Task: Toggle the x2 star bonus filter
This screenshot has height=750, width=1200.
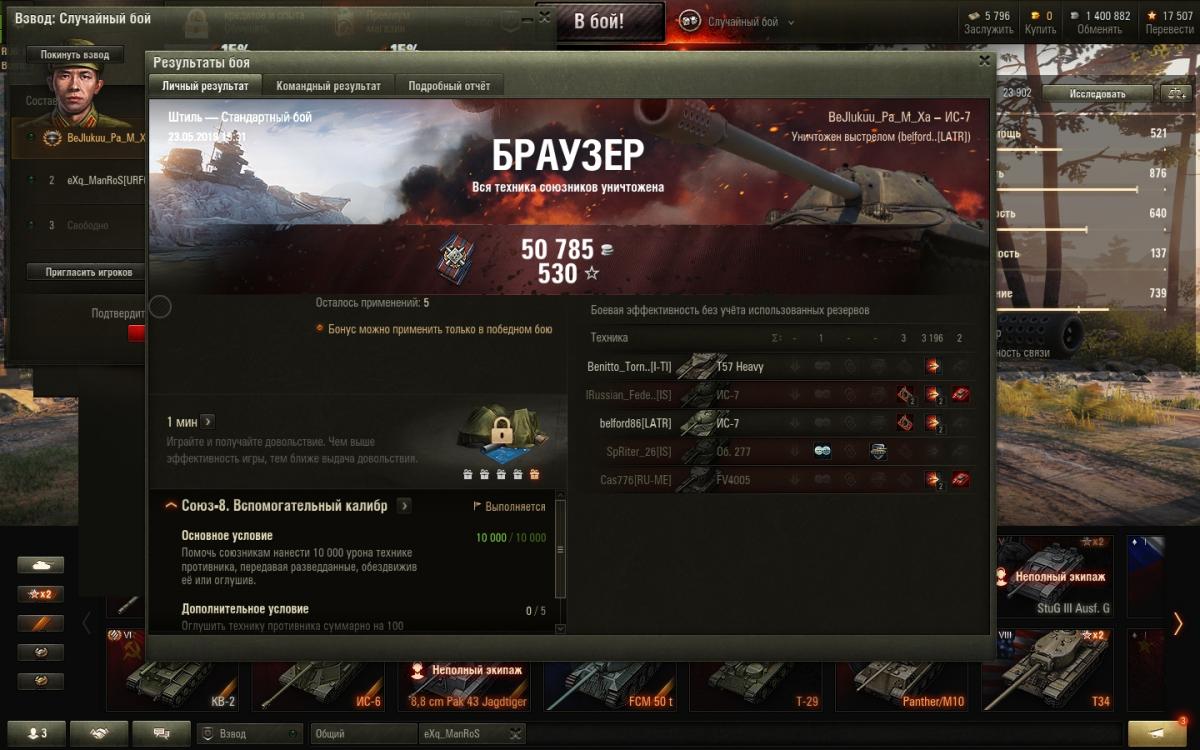Action: (41, 594)
